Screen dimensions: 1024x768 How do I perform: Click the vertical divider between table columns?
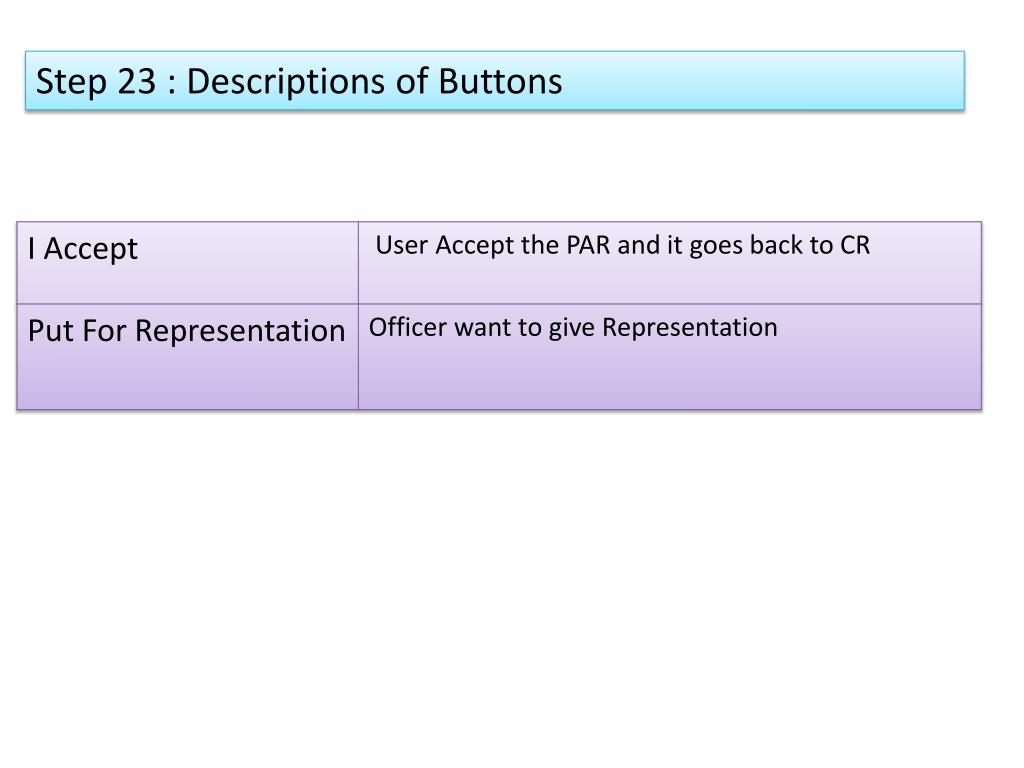[358, 315]
